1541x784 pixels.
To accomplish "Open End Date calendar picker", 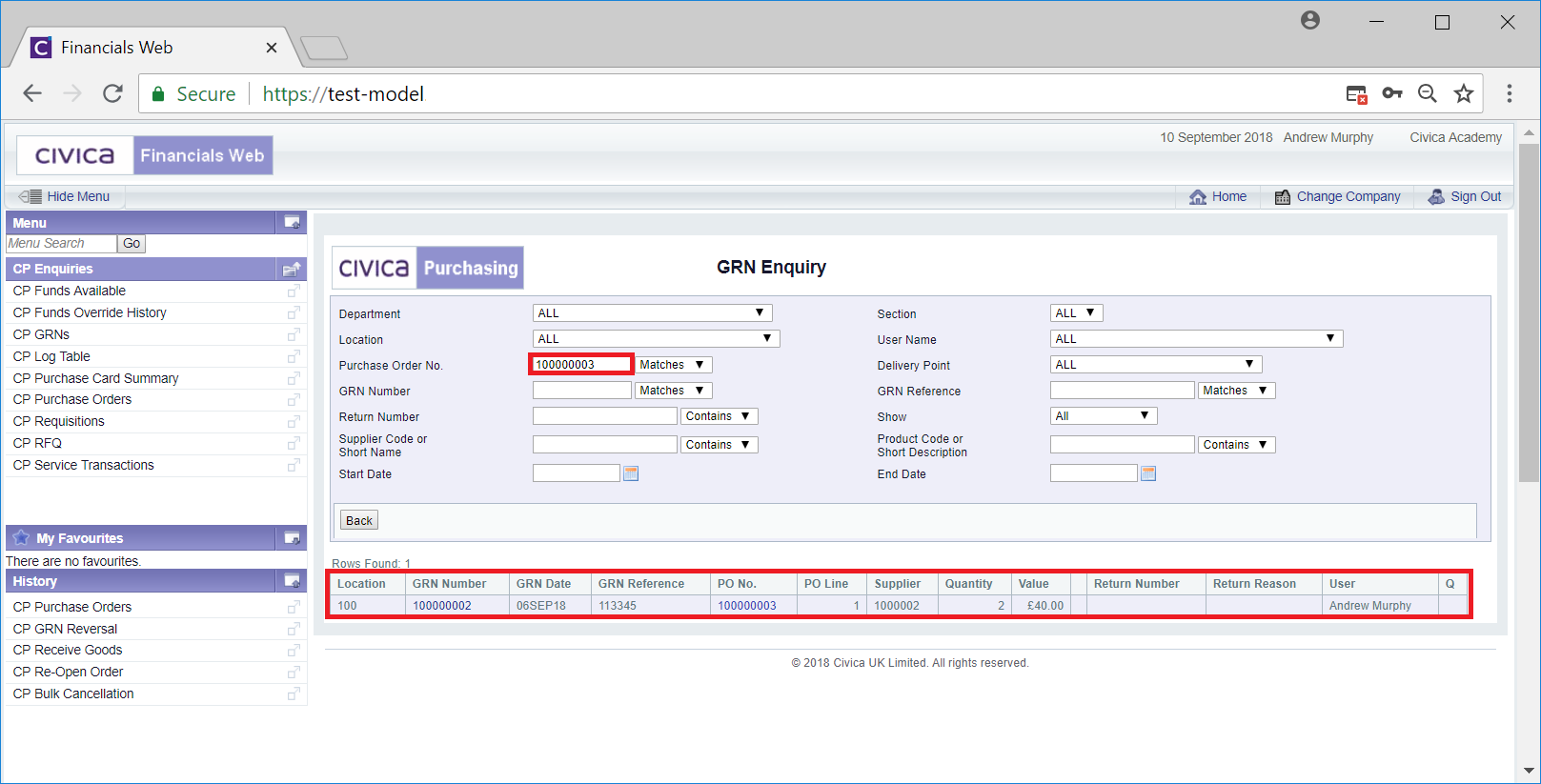I will click(x=1148, y=473).
